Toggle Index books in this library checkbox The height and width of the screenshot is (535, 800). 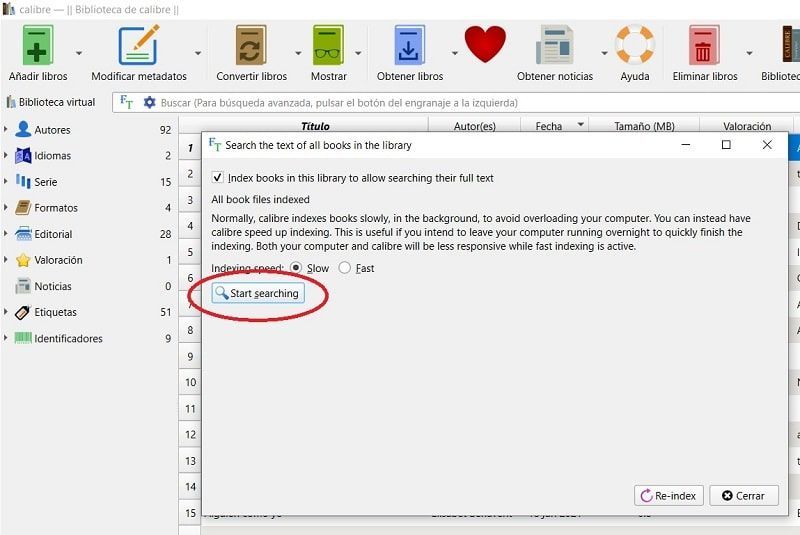coord(217,177)
